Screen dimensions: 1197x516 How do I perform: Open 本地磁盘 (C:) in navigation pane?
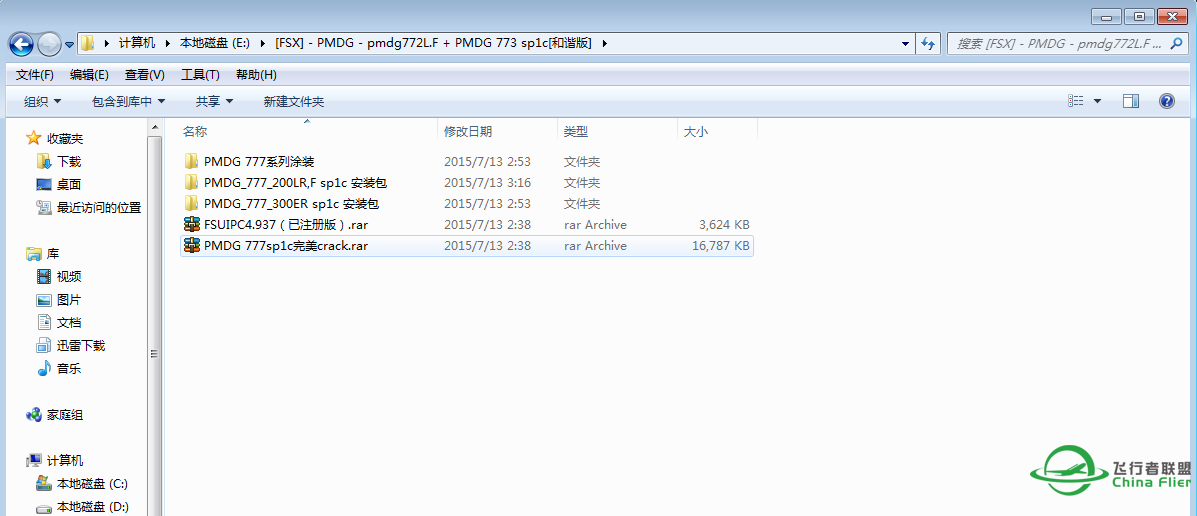(x=92, y=483)
